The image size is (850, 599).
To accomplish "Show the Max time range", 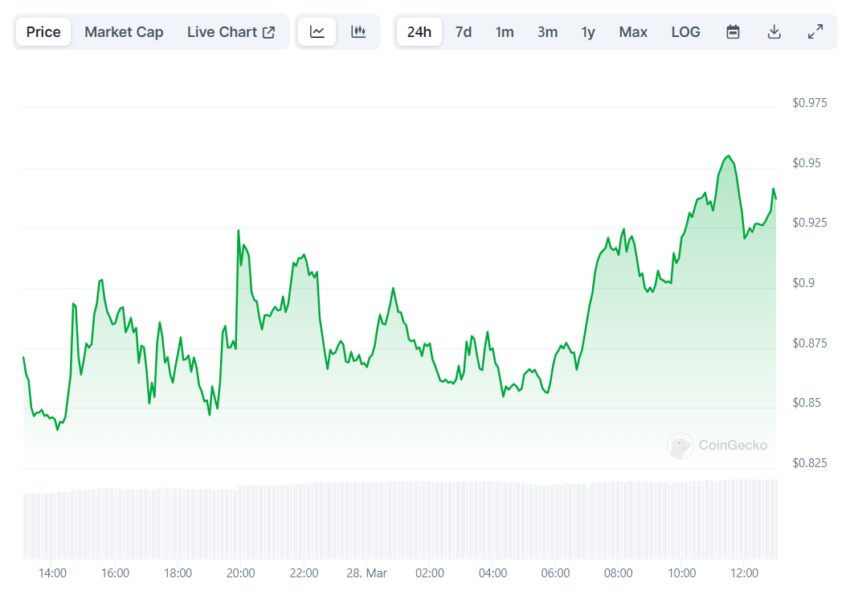I will tap(633, 32).
